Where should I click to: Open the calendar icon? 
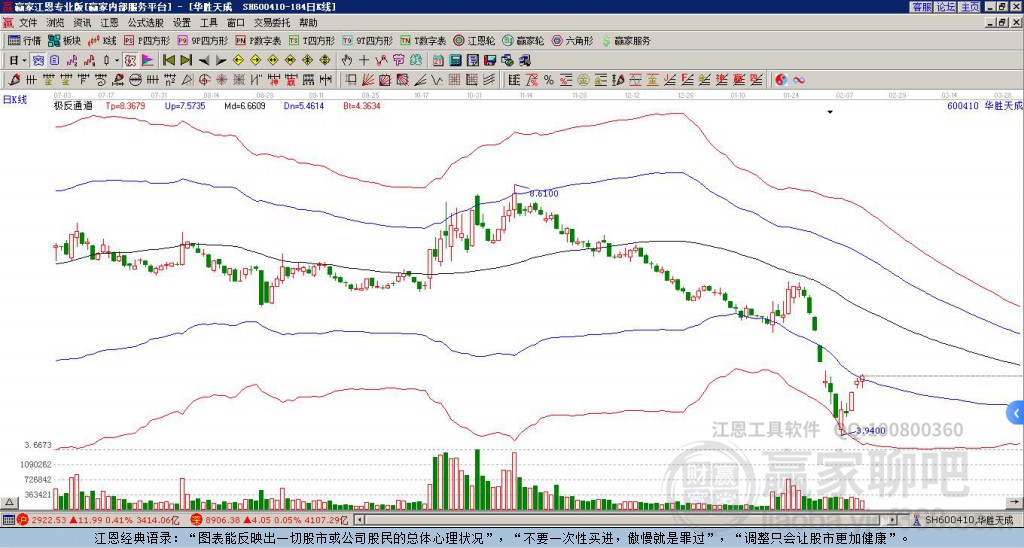tap(438, 61)
